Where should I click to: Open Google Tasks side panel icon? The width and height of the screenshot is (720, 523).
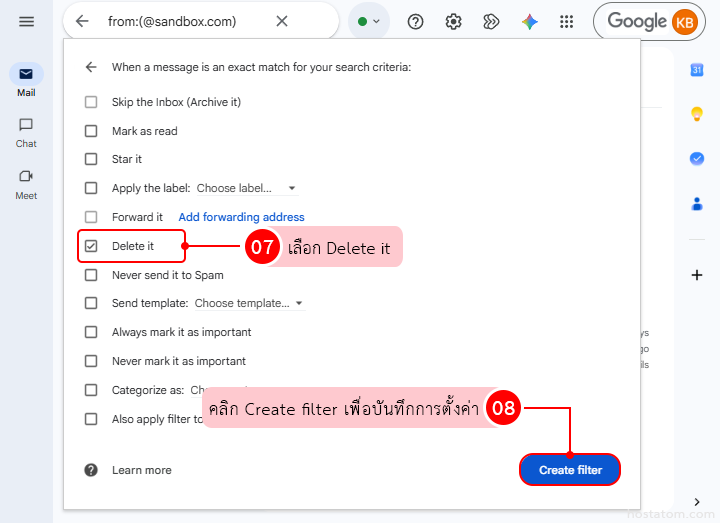(x=697, y=159)
